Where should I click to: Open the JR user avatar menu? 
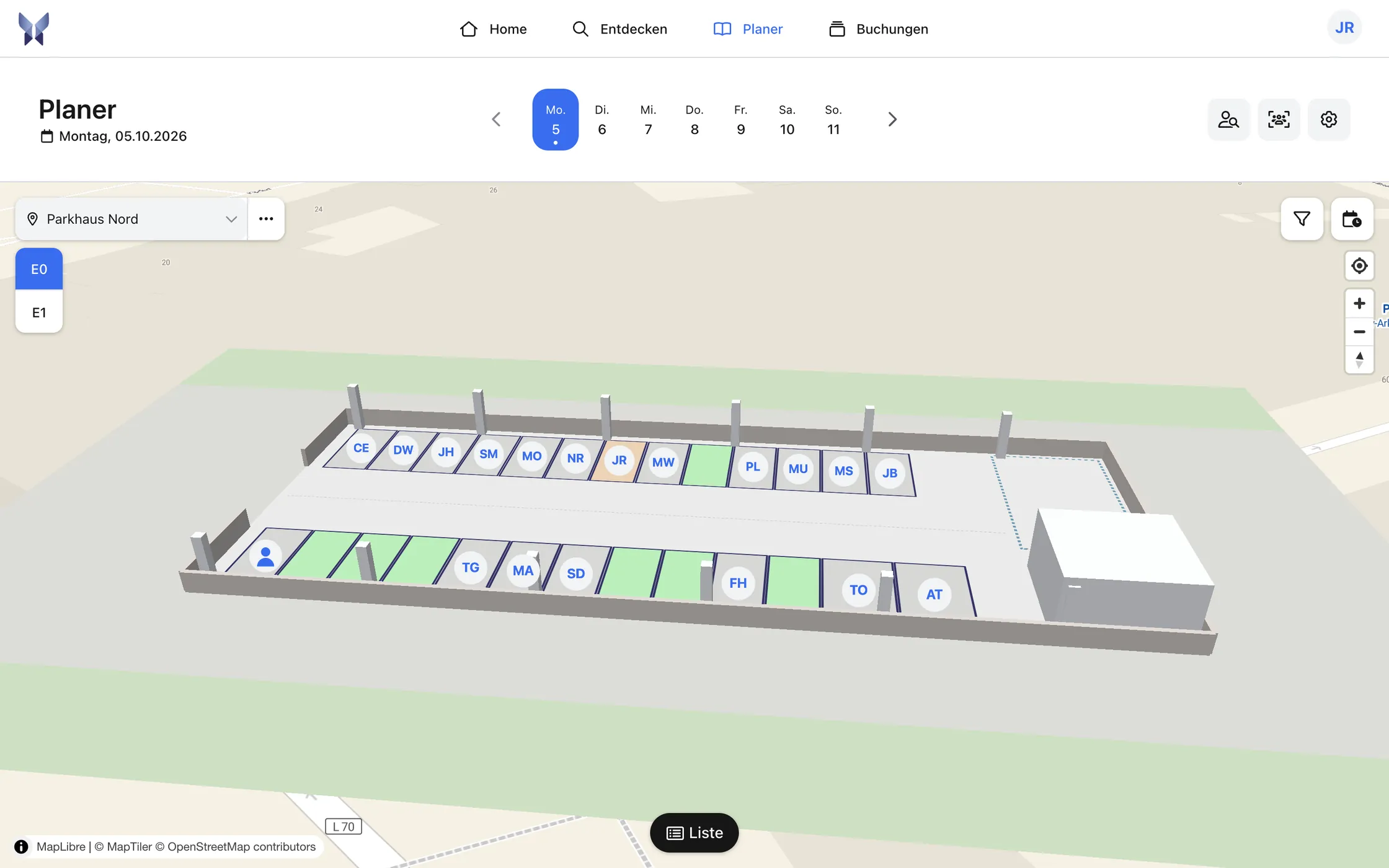(1344, 28)
